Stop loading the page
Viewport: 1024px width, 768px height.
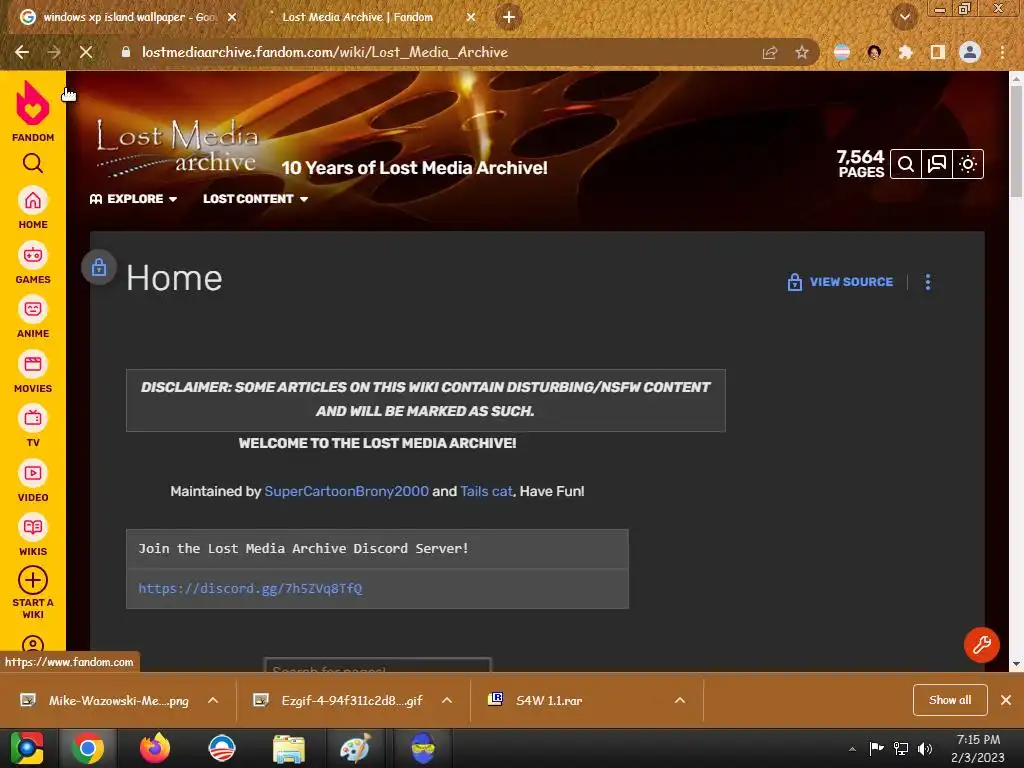pos(86,52)
